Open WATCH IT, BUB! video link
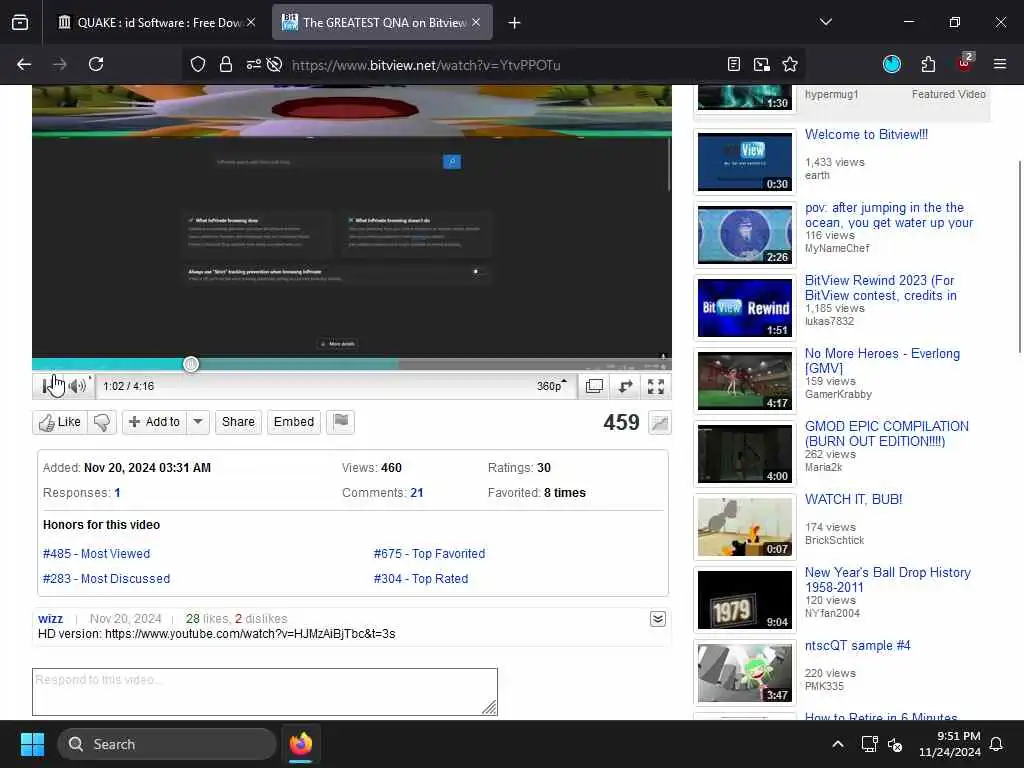 click(854, 500)
